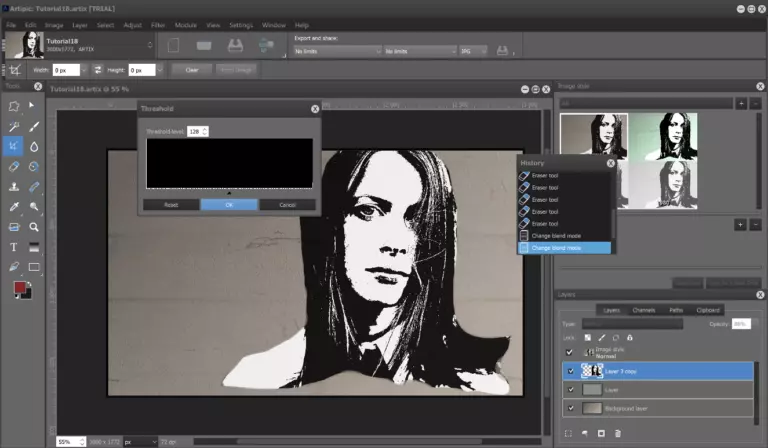Open the Filter menu
Screen dimensions: 768x448
click(157, 24)
